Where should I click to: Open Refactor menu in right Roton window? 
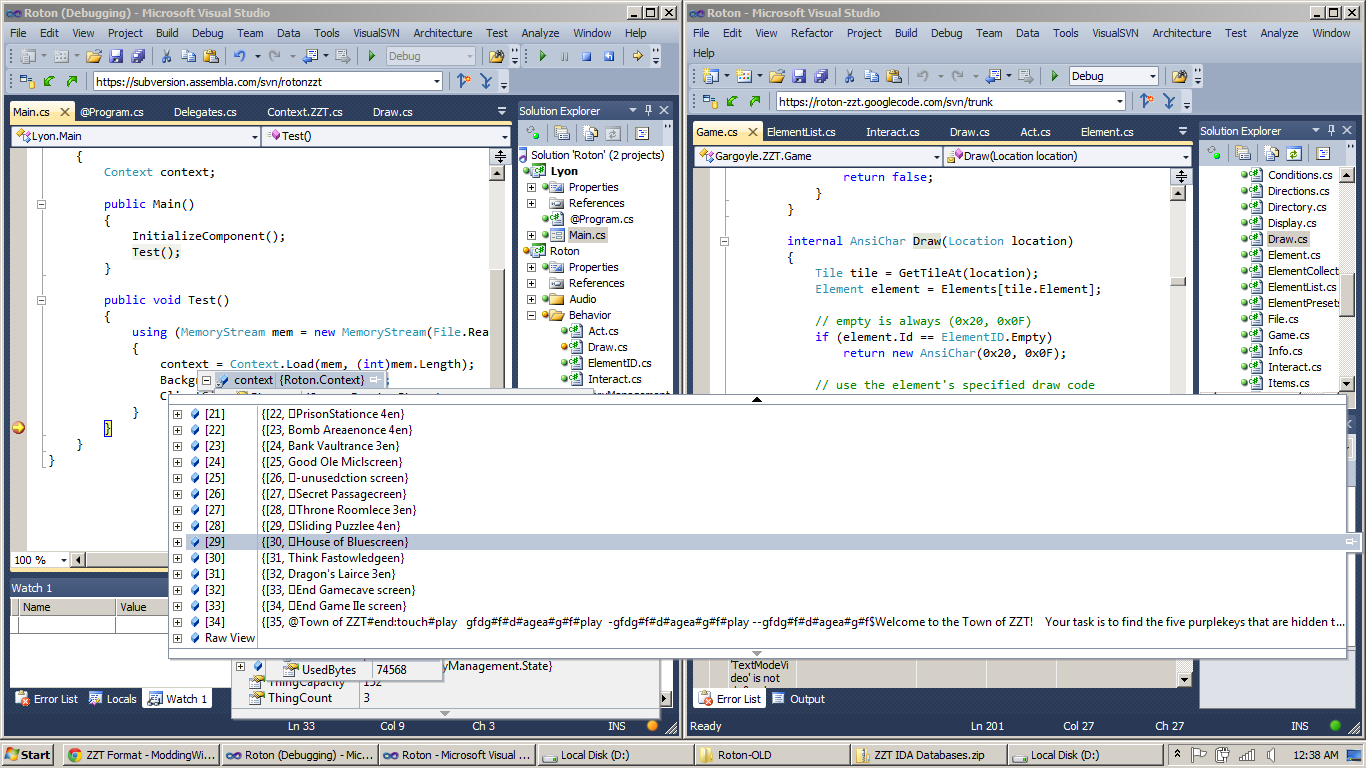(811, 33)
